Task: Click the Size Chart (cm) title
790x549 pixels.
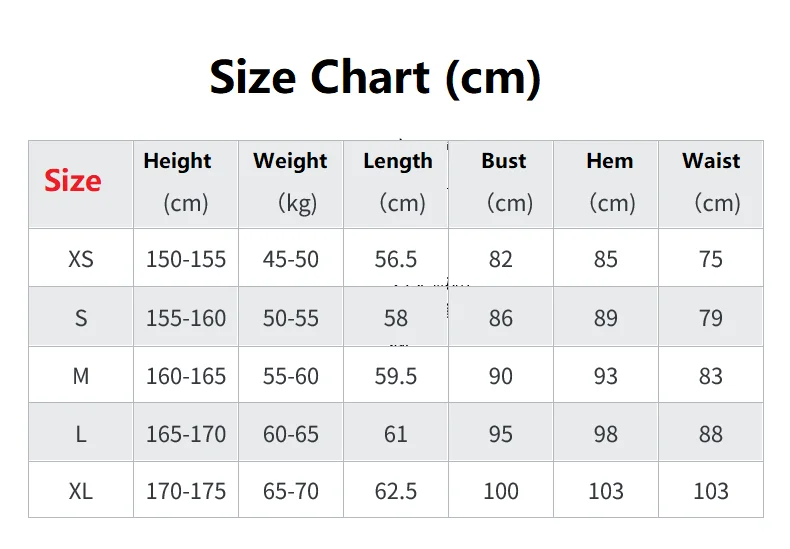Action: (375, 78)
